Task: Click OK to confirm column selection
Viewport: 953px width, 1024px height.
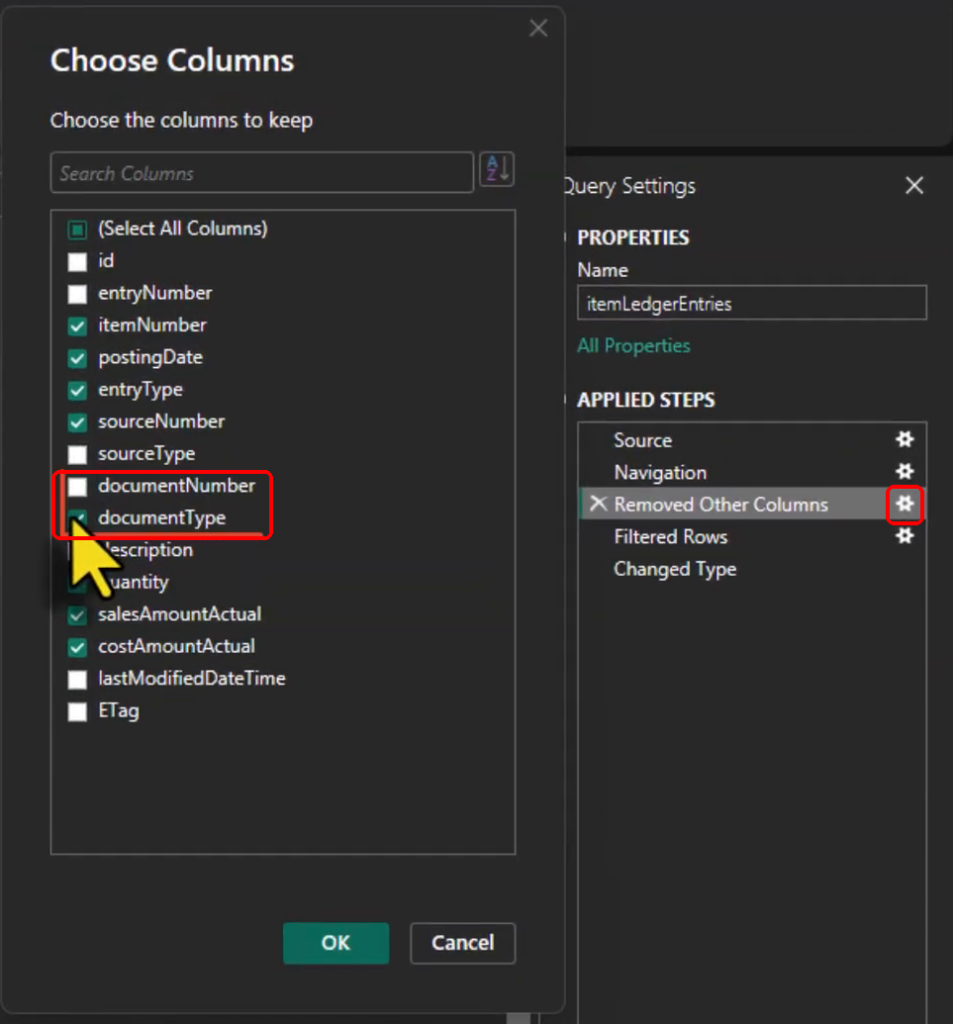Action: [x=336, y=943]
